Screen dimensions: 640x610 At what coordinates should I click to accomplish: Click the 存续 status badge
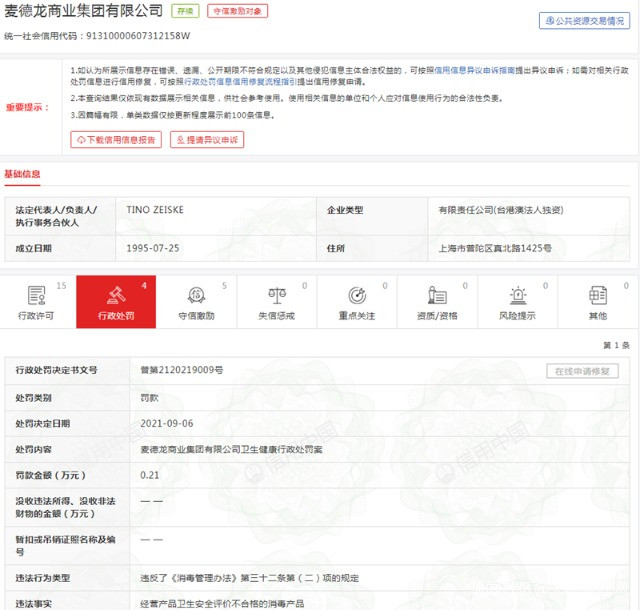click(185, 11)
